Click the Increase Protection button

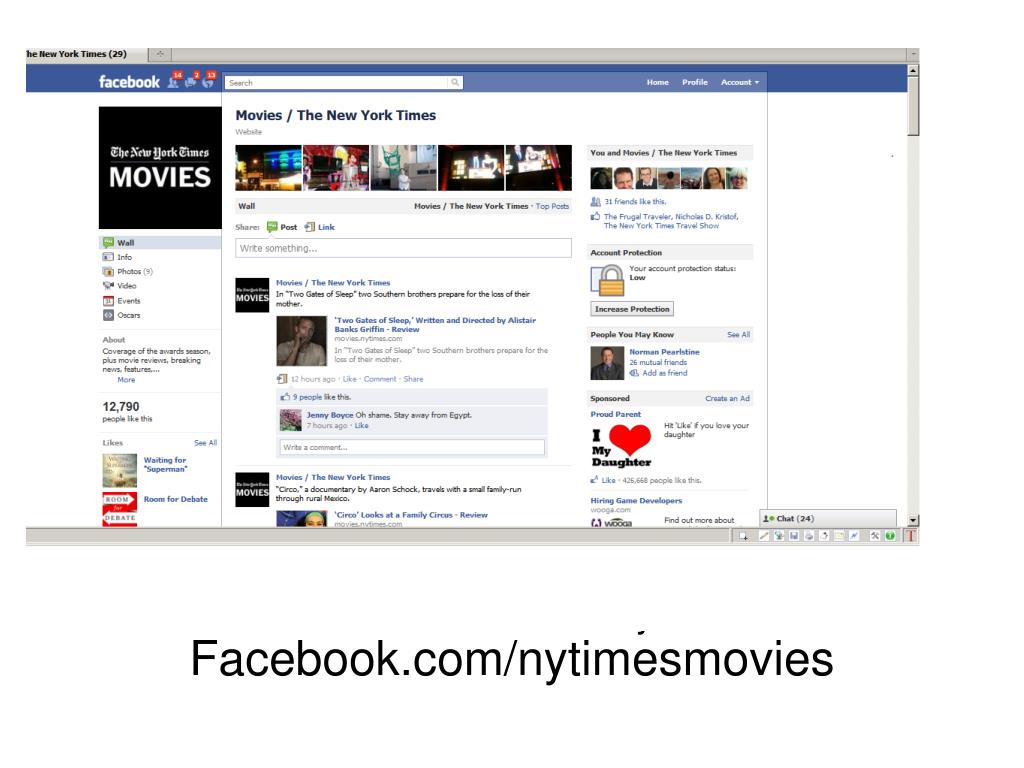[632, 309]
